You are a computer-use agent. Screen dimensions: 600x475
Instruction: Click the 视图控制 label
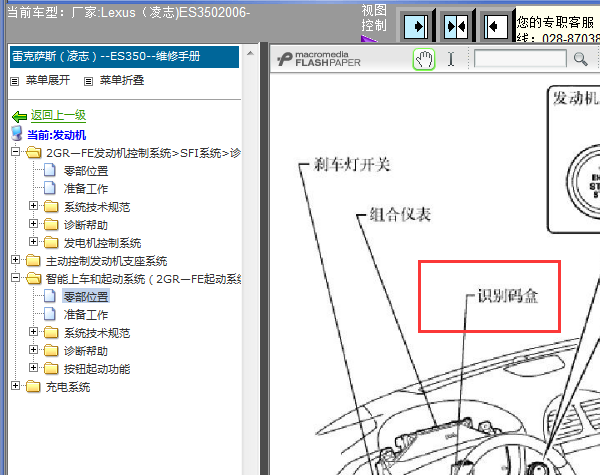(374, 18)
